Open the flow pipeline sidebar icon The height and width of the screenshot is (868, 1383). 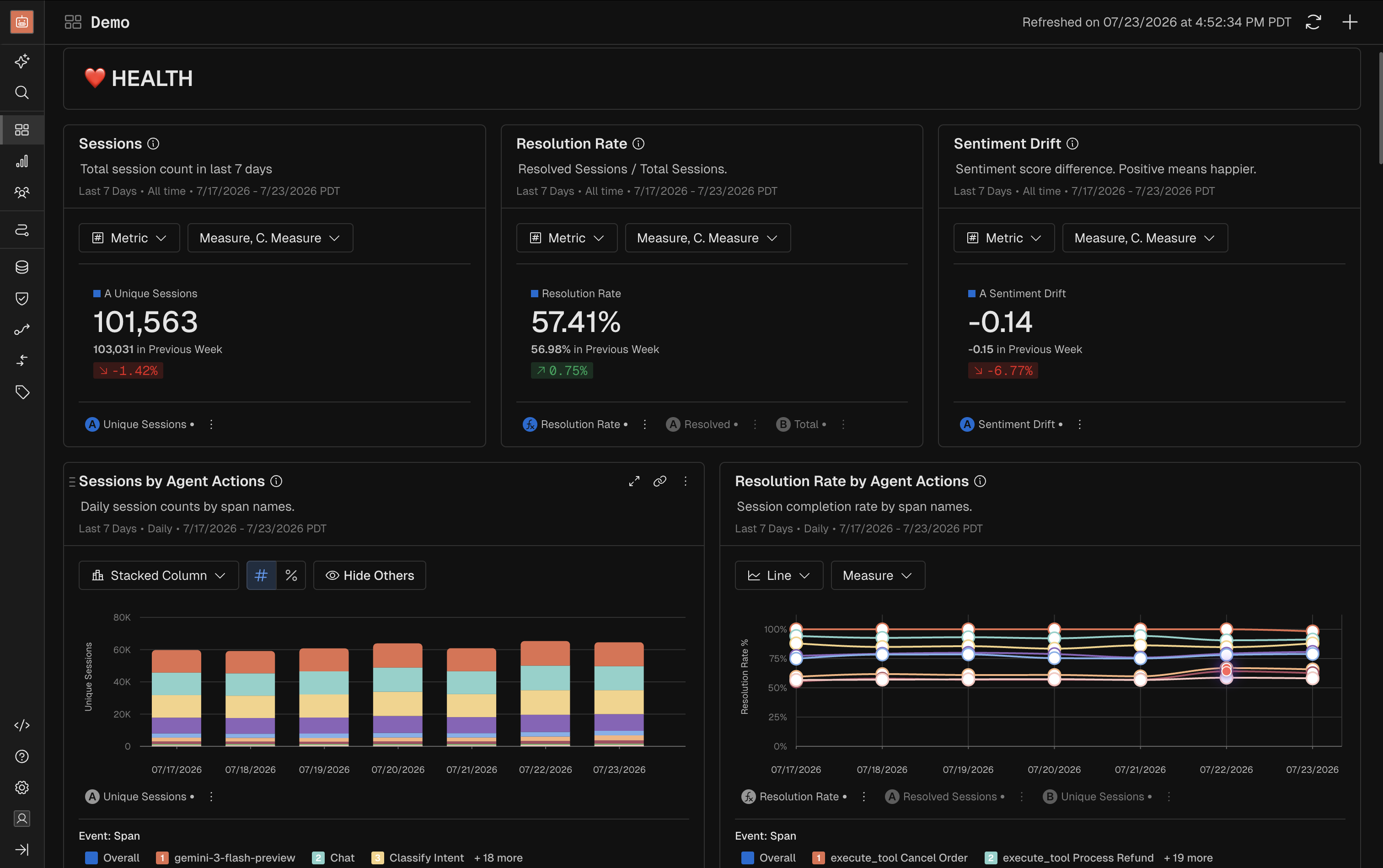tap(22, 230)
